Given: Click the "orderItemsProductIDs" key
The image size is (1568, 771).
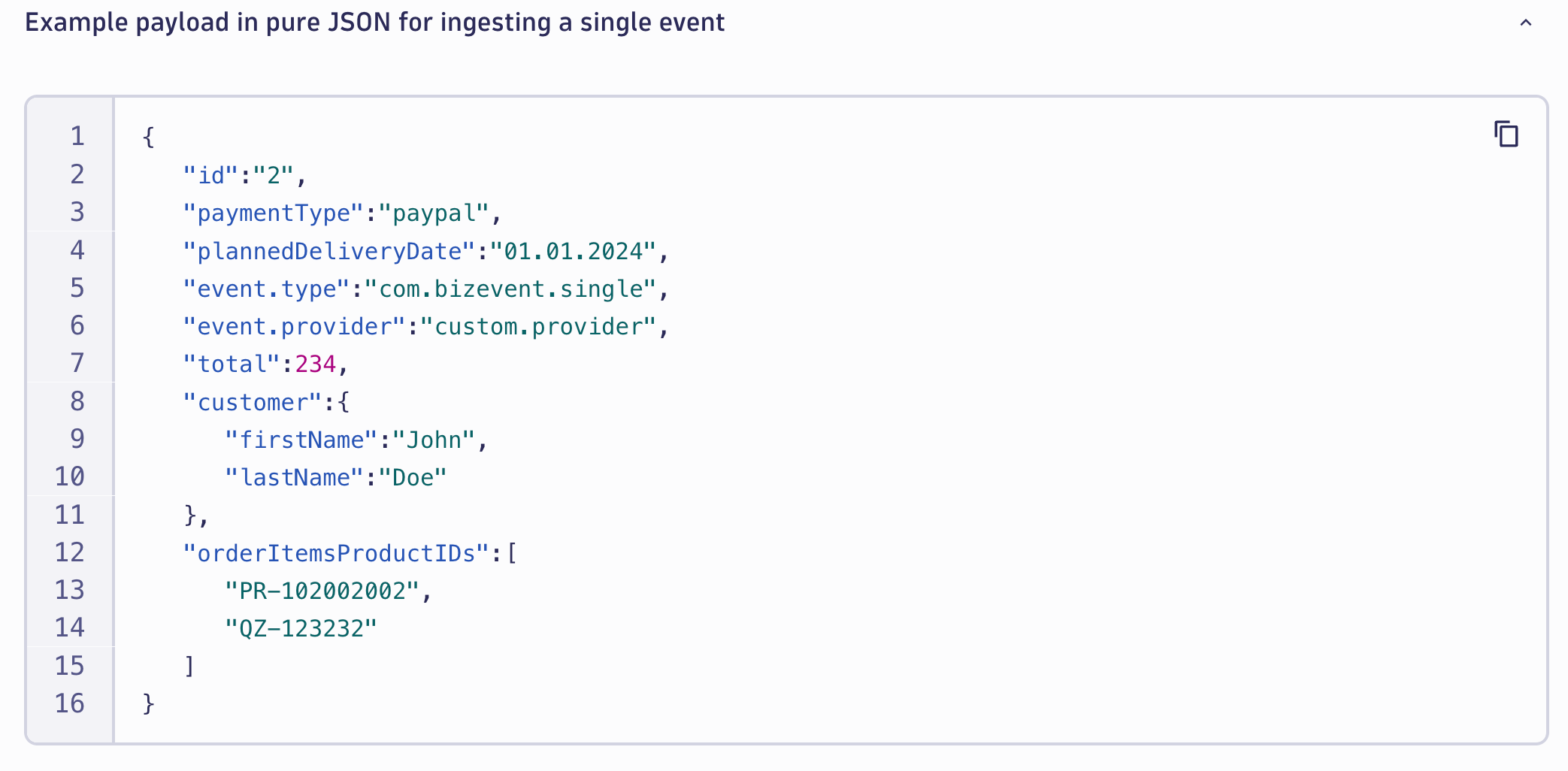Looking at the screenshot, I should [336, 553].
